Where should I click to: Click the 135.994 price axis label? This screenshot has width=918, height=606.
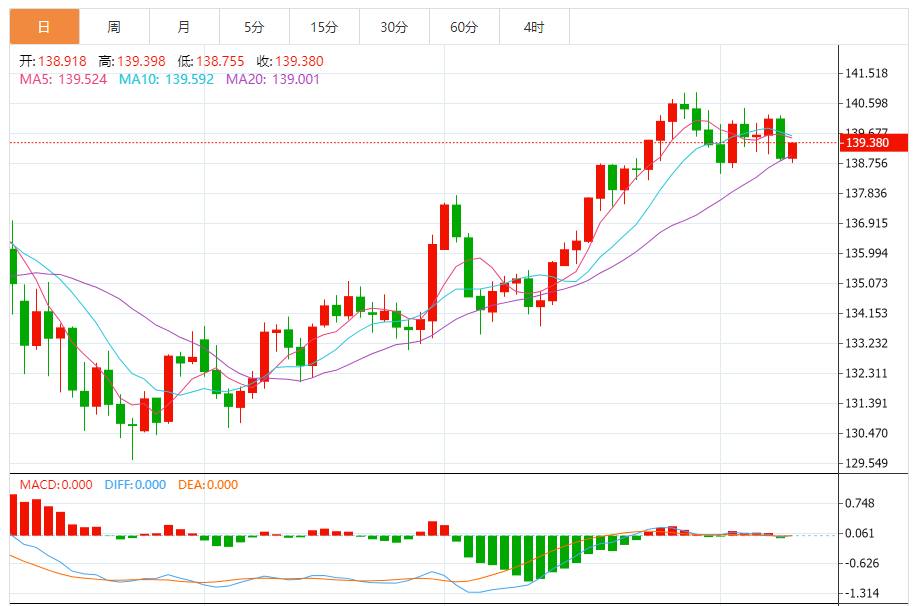coord(866,253)
